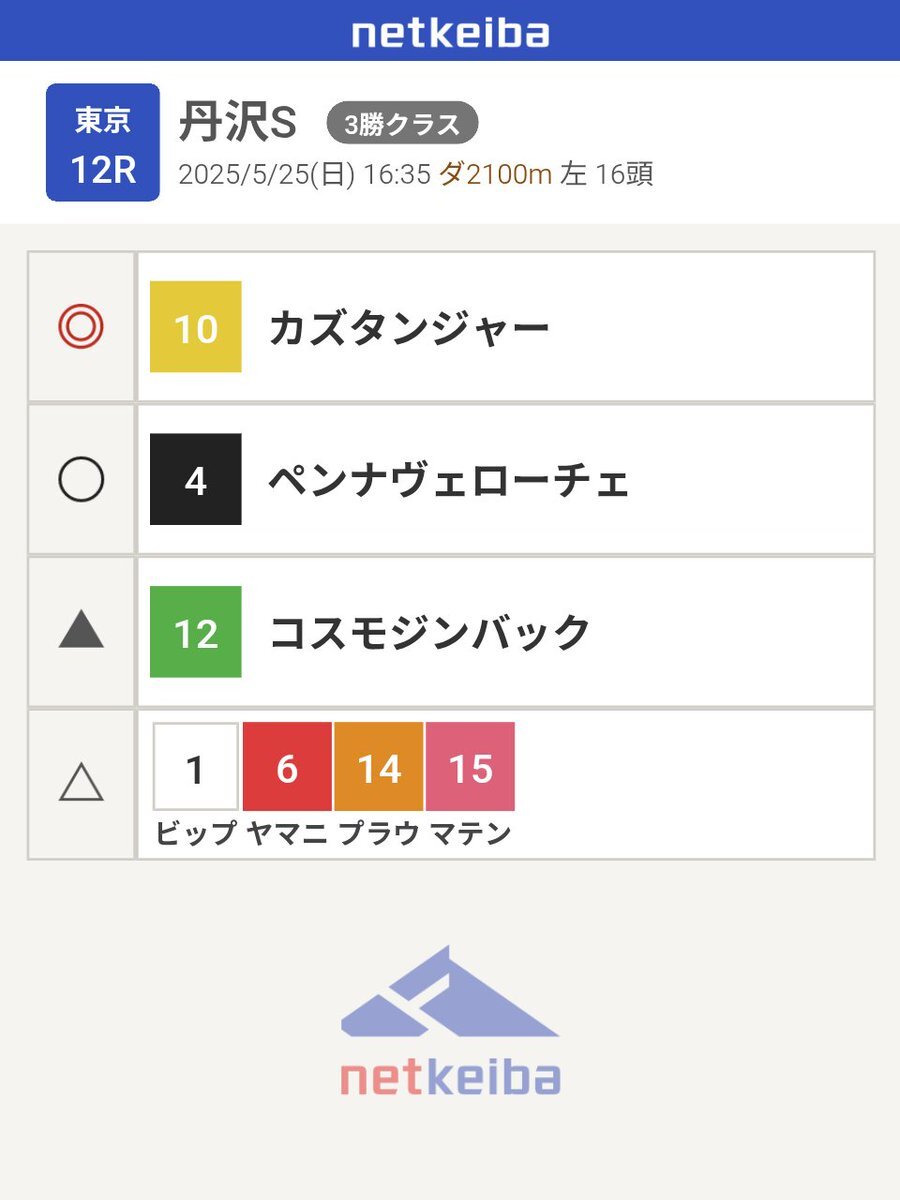Select green number 12 badge
Image resolution: width=900 pixels, height=1200 pixels.
click(x=196, y=632)
